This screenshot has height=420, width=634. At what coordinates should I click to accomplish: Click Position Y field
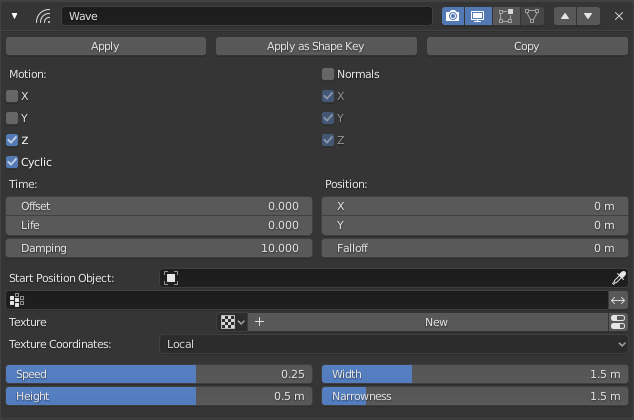pyautogui.click(x=475, y=225)
